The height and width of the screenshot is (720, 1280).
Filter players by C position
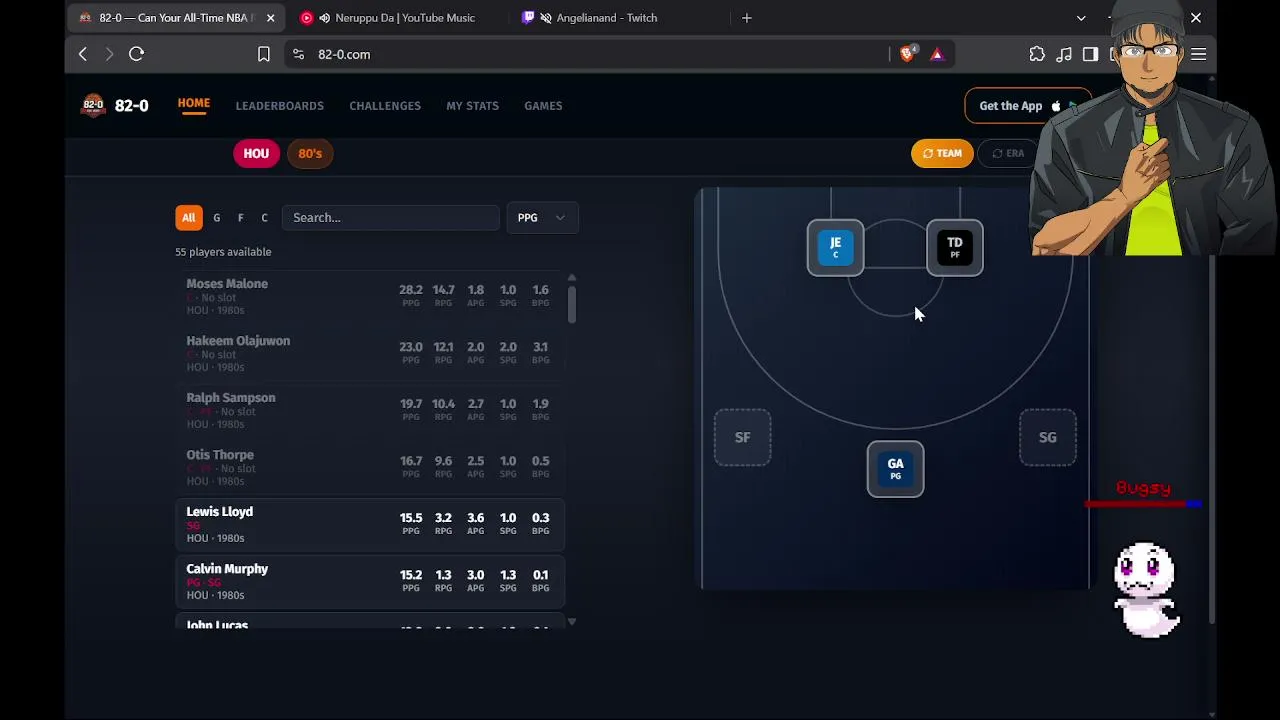[264, 218]
